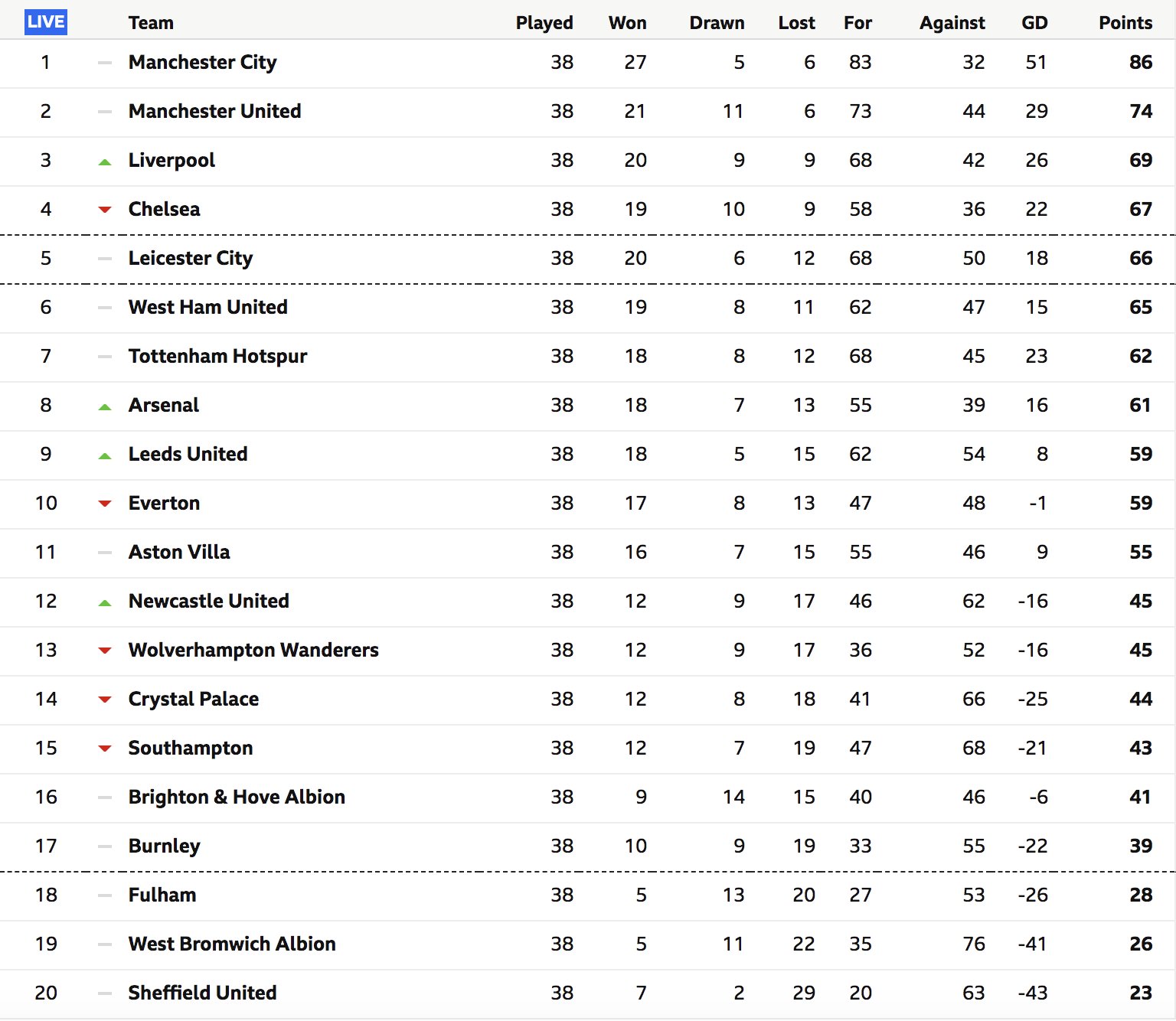Click the Team column header
The height and width of the screenshot is (1021, 1176).
151,23
